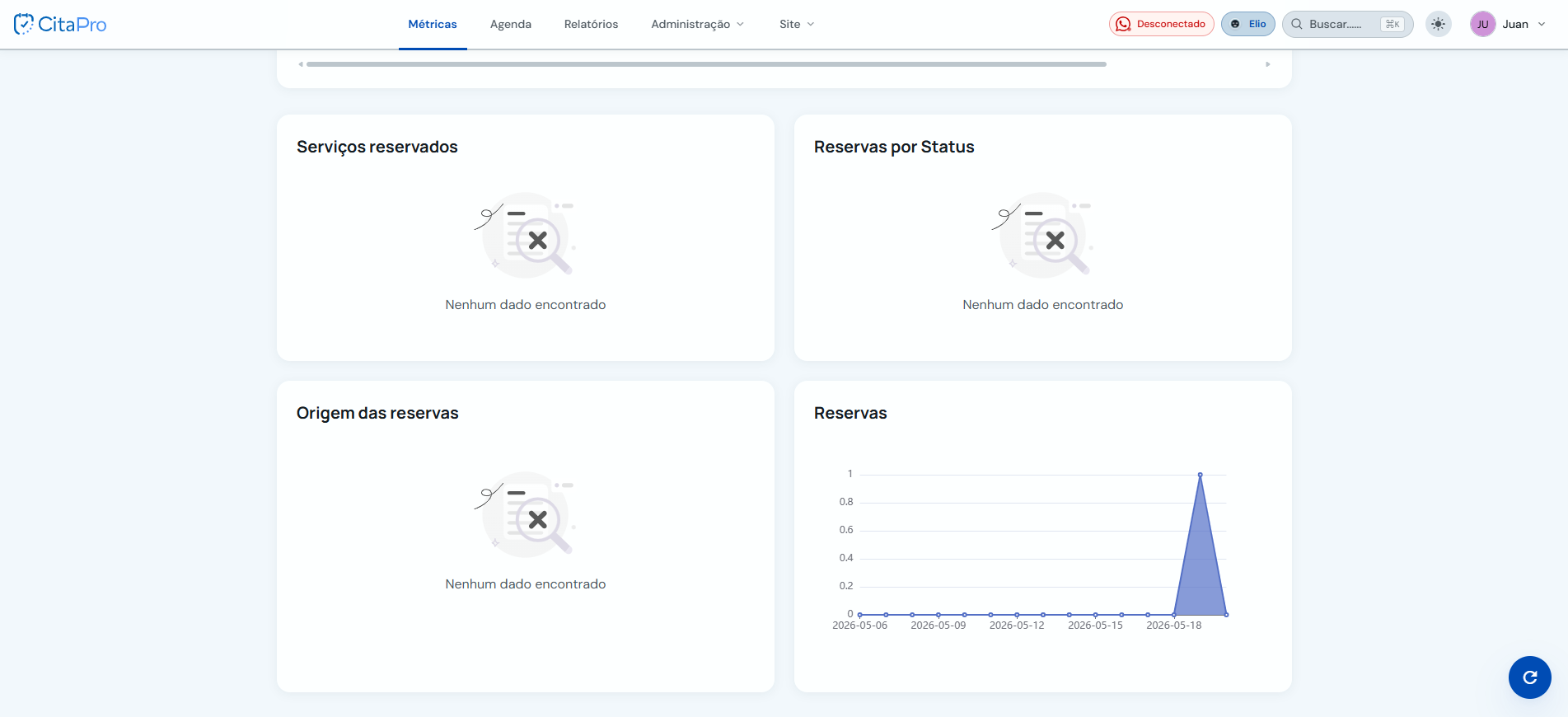Screen dimensions: 1568x717
Task: Click 'Nenhum dado encontrado' under Serviços reservados
Action: [526, 304]
